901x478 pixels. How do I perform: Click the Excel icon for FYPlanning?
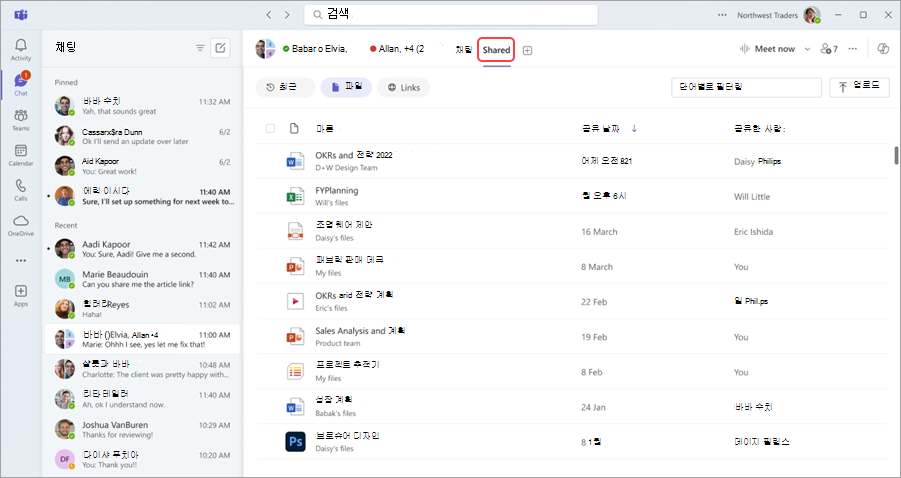pyautogui.click(x=295, y=196)
